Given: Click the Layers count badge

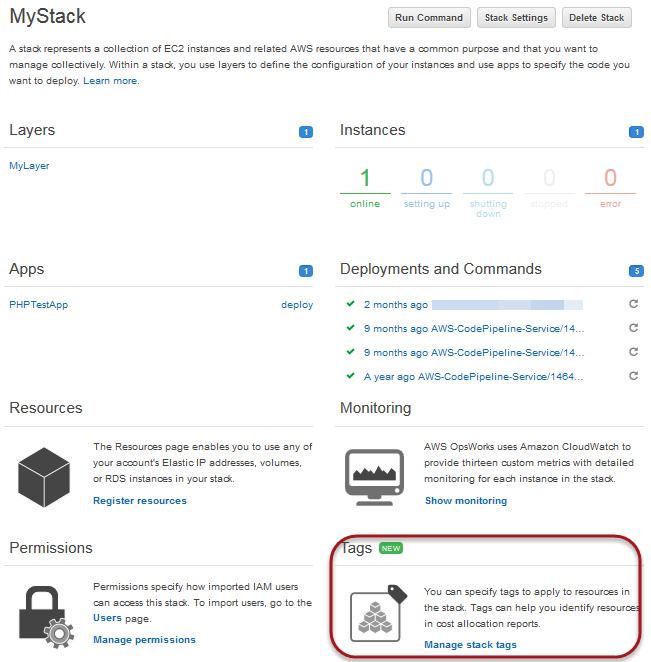Looking at the screenshot, I should pyautogui.click(x=306, y=132).
